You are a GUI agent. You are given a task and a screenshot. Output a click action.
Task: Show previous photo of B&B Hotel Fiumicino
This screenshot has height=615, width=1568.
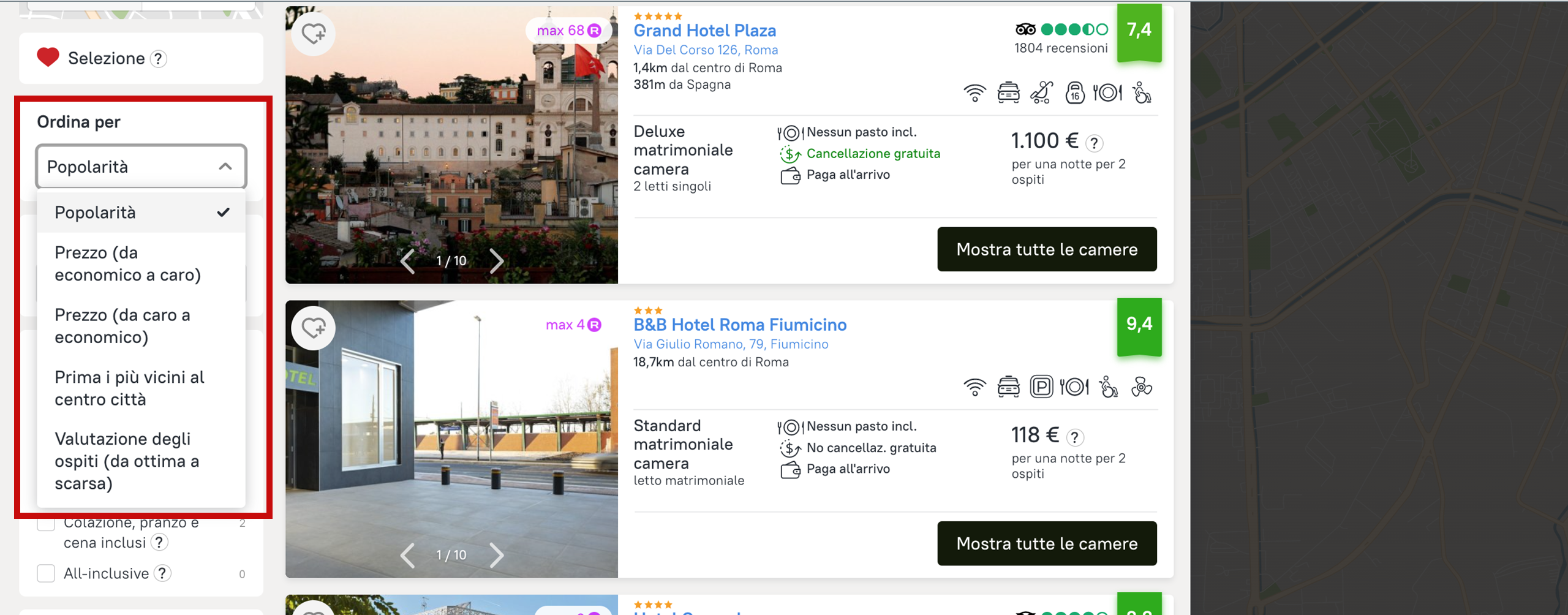[408, 556]
